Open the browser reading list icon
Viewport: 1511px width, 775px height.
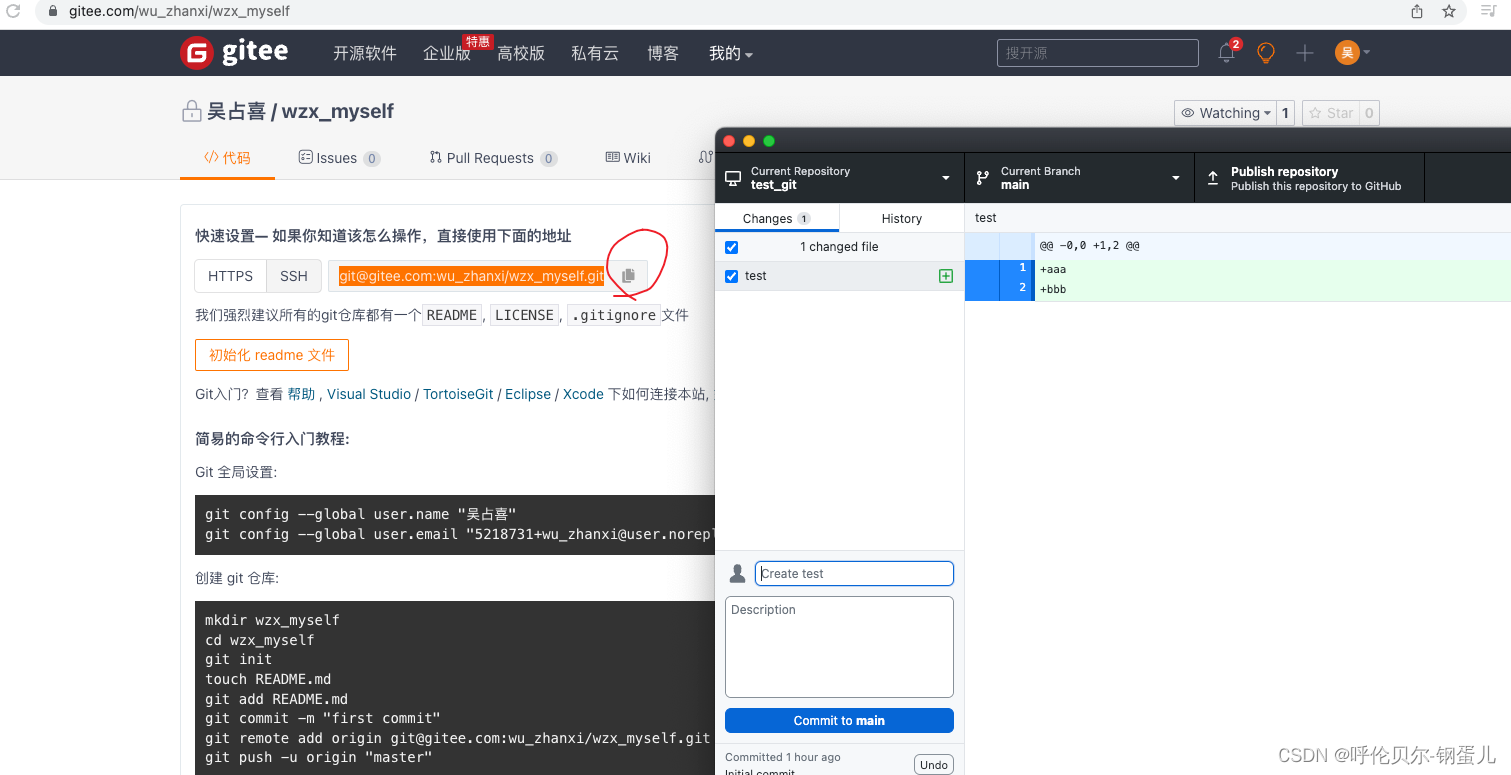(1487, 11)
